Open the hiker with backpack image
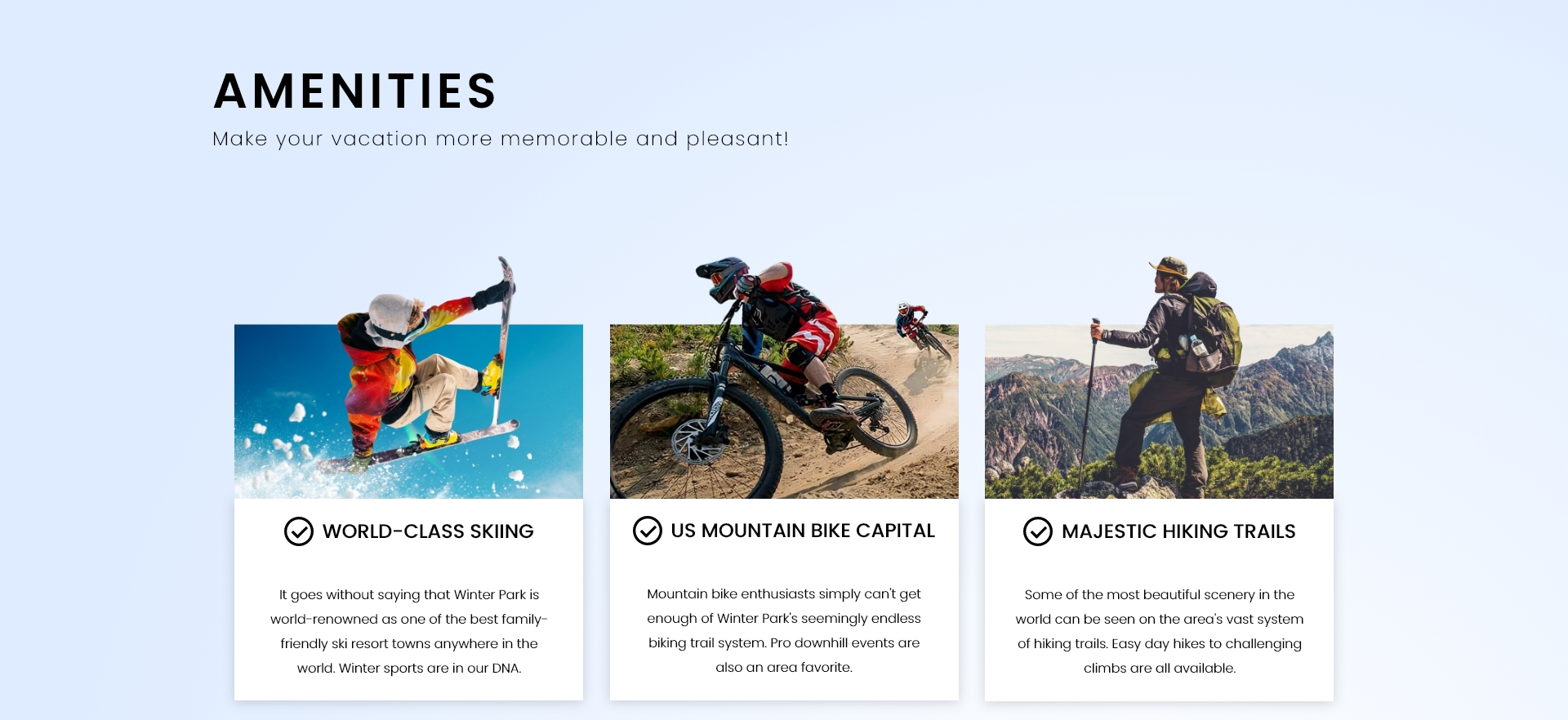 [1159, 378]
